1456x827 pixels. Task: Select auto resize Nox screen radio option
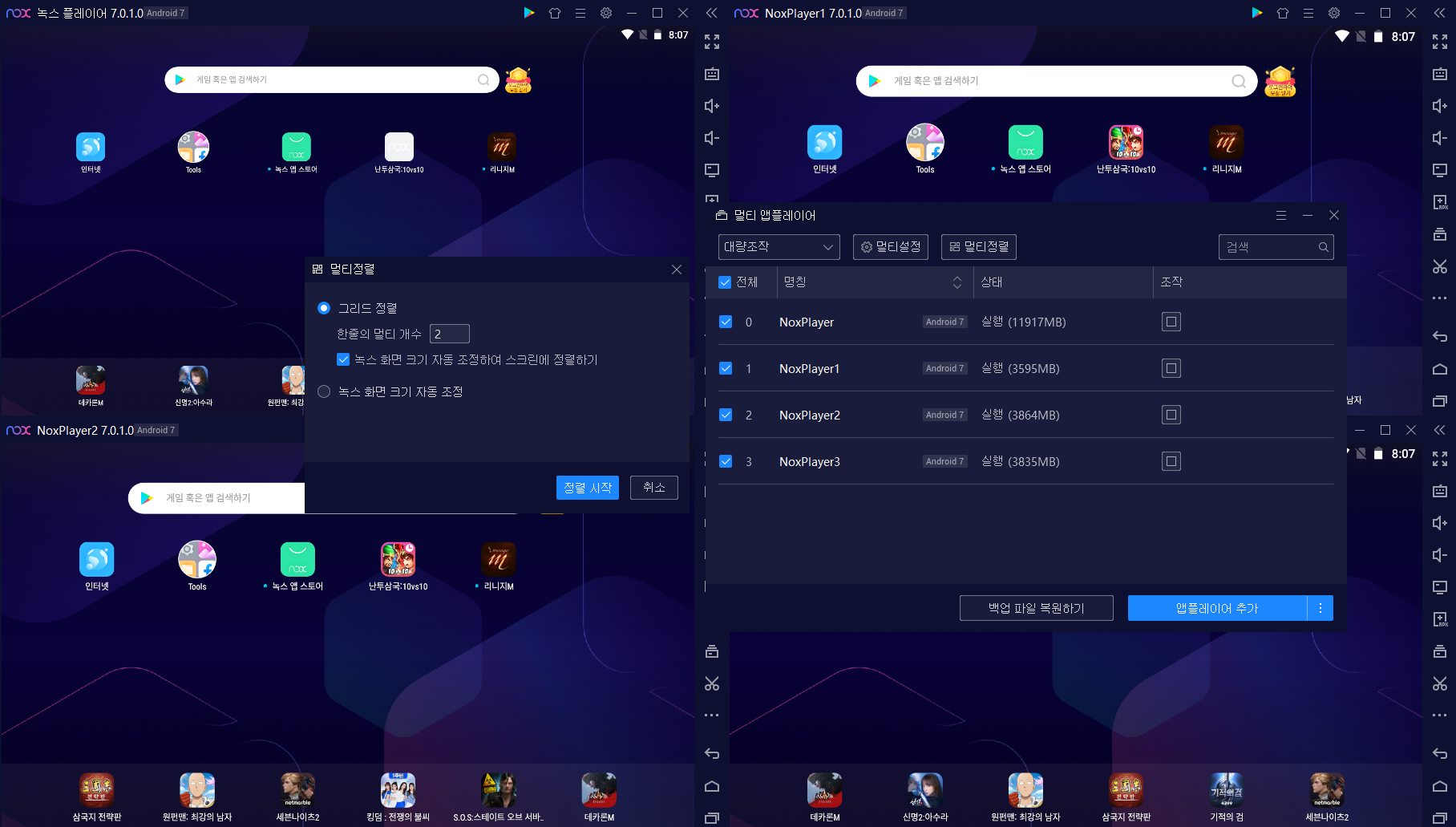[x=324, y=391]
